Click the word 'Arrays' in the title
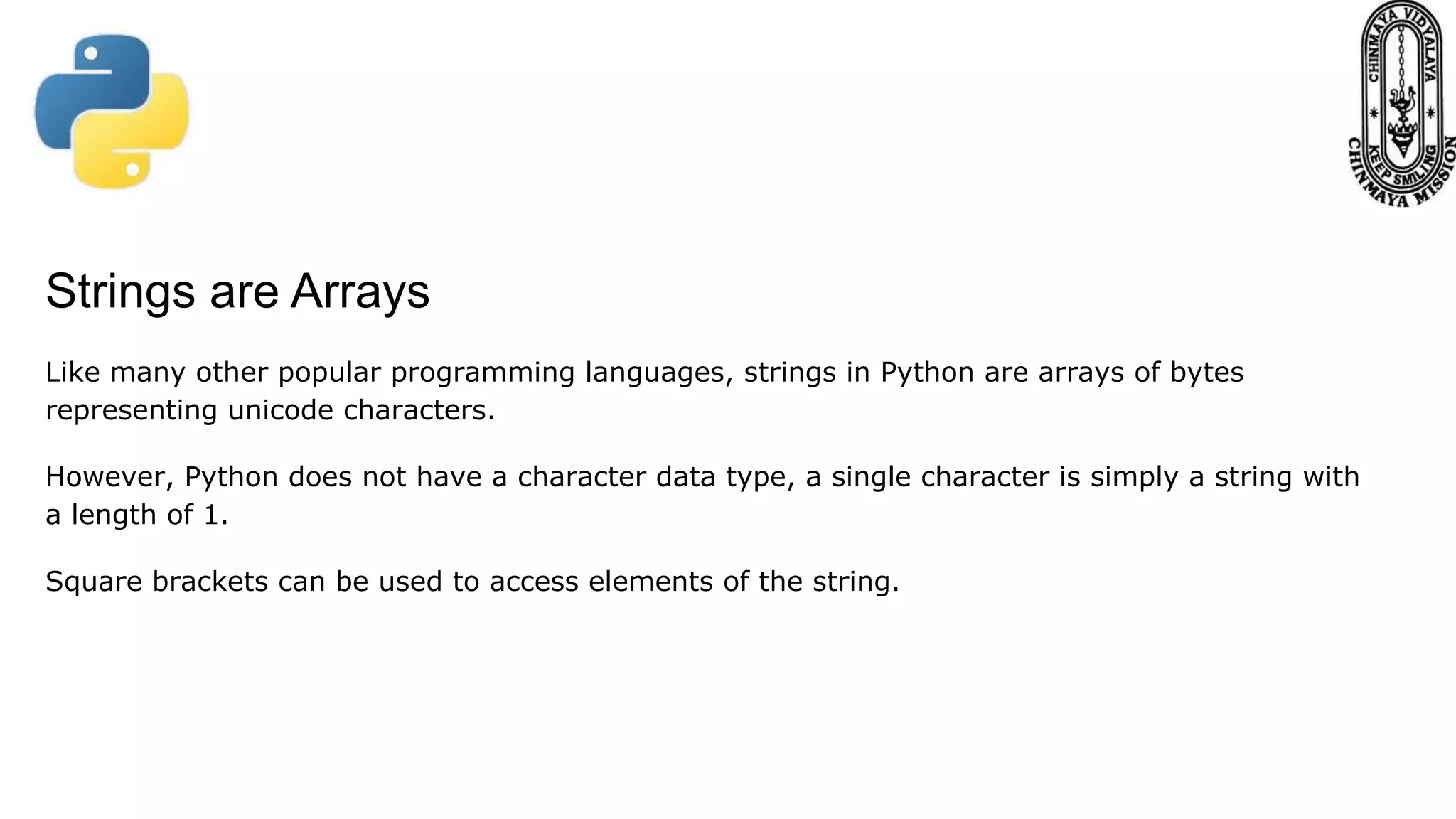The image size is (1456, 819). pyautogui.click(x=360, y=291)
